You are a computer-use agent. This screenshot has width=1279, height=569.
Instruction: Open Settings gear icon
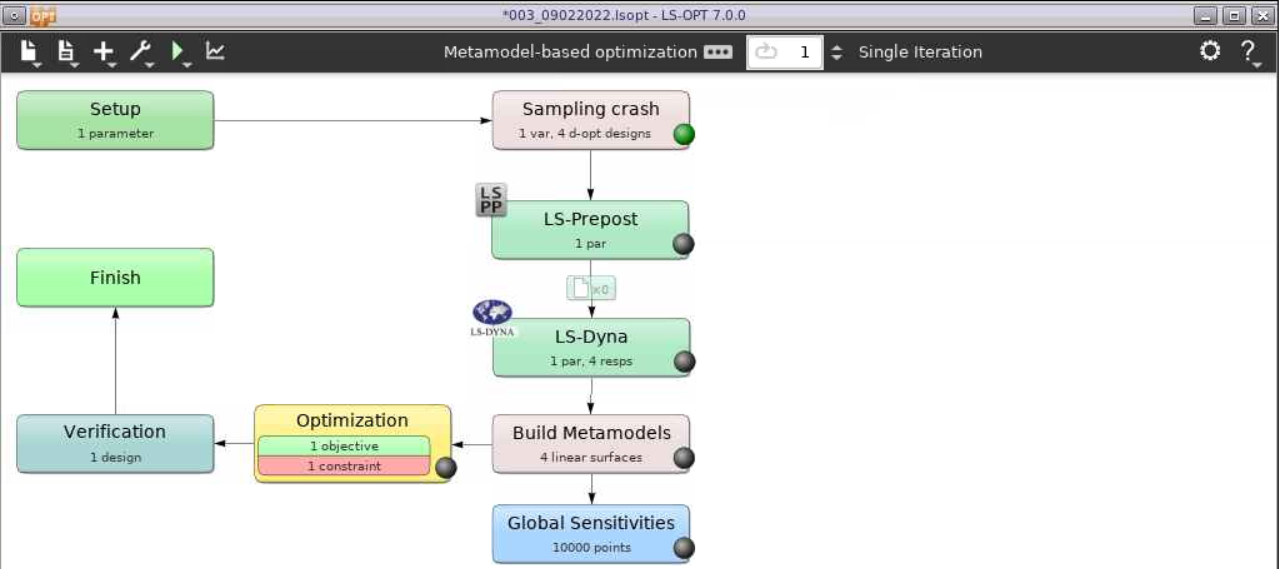(x=1210, y=51)
